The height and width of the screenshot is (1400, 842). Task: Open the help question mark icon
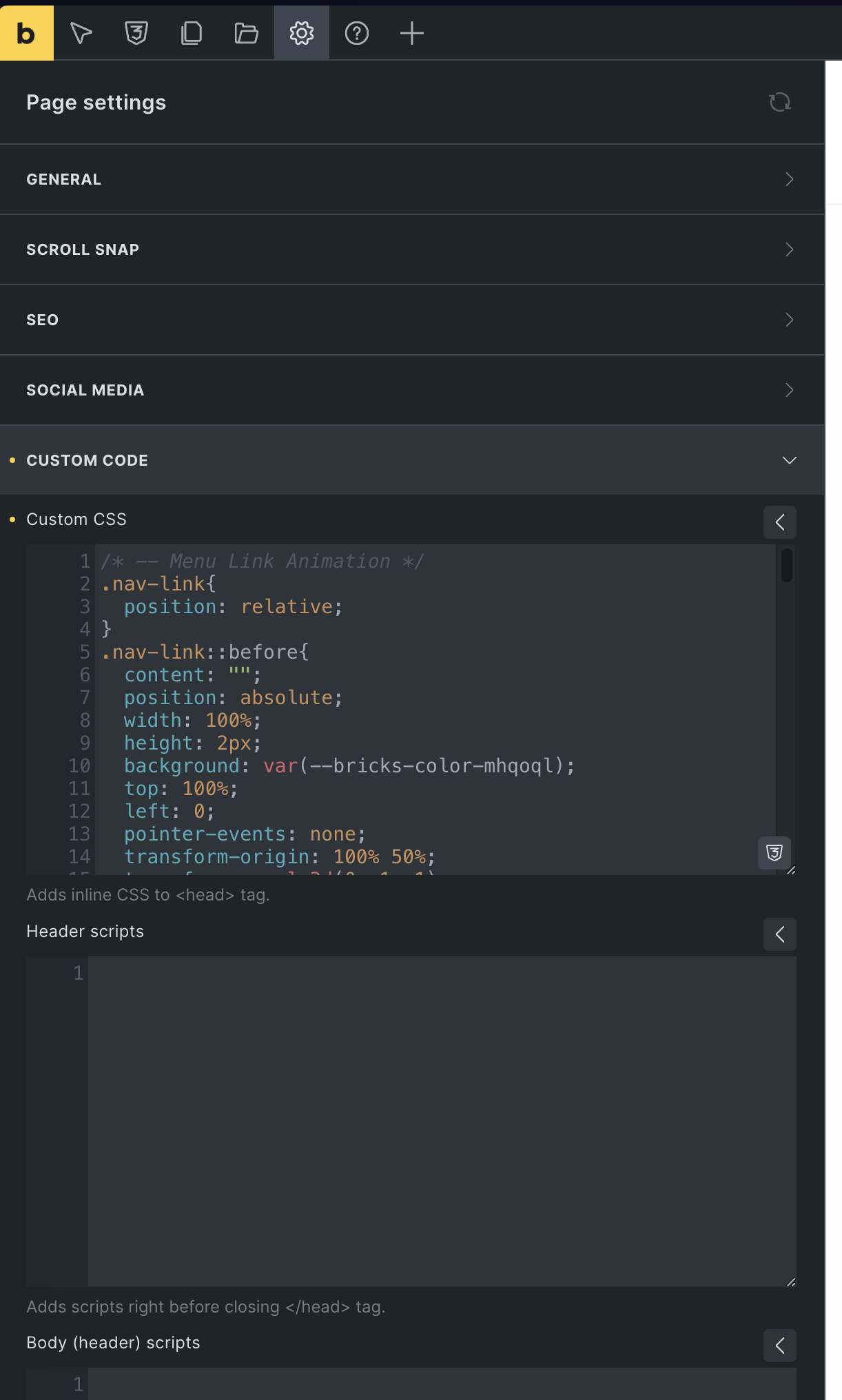[357, 33]
